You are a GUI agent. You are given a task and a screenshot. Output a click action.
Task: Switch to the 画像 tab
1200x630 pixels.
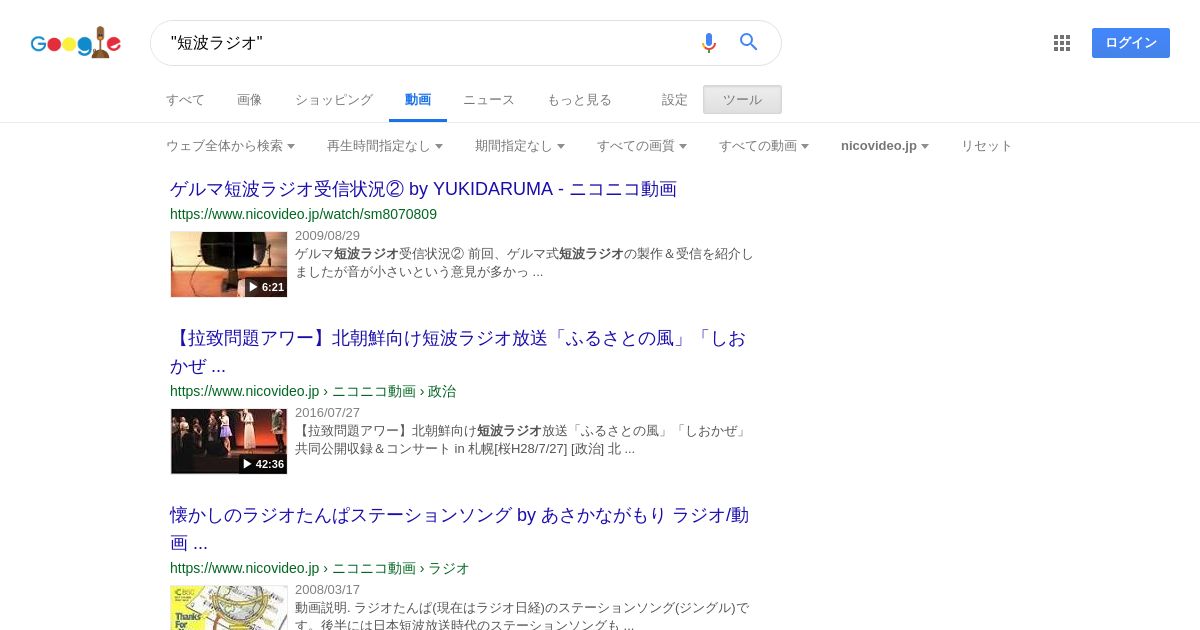250,100
